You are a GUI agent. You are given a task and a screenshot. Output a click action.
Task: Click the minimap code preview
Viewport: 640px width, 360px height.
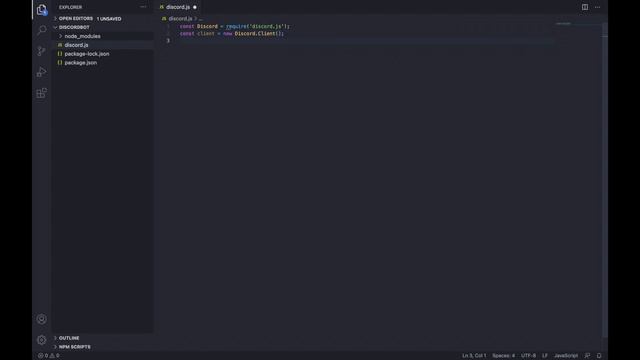pyautogui.click(x=563, y=24)
